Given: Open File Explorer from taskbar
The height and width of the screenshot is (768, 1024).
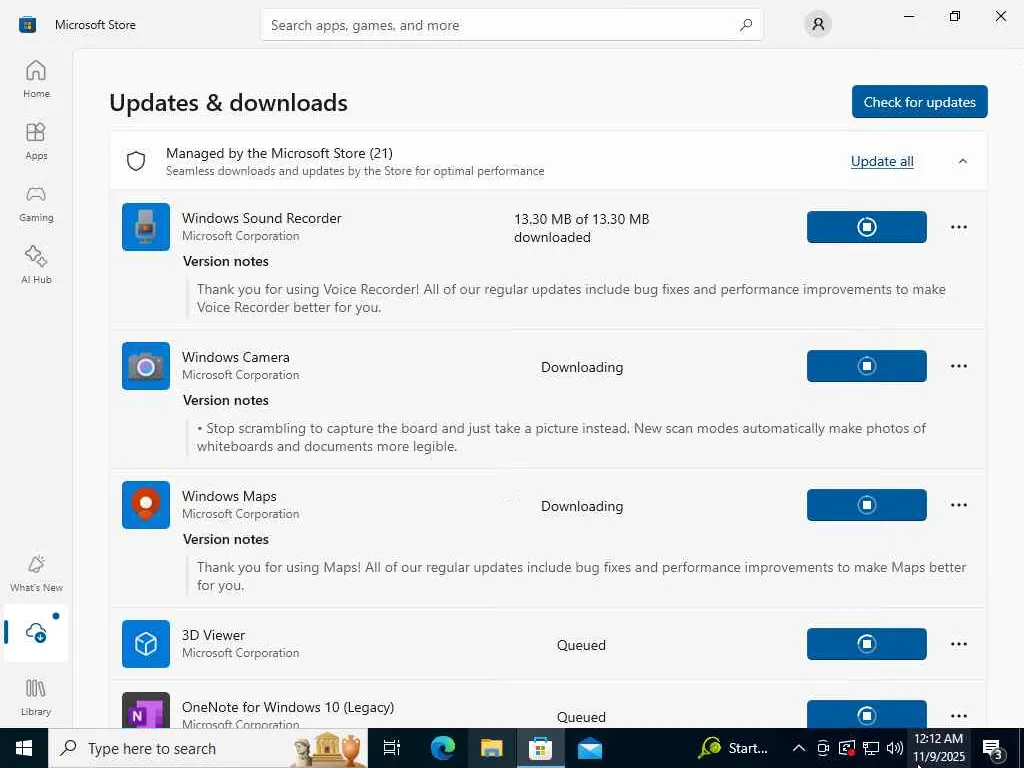Looking at the screenshot, I should 491,748.
